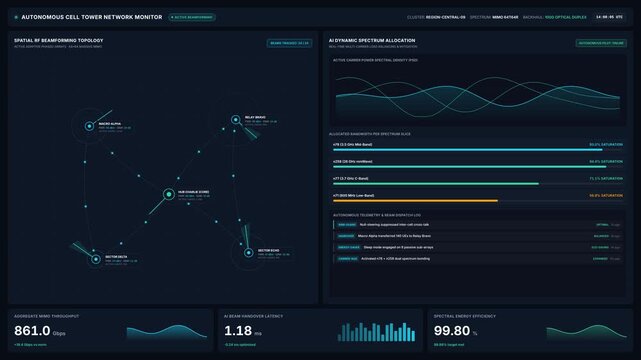Screen dimensions: 641x360
Task: Click the status dot beside the dashboard title
Action: tap(16, 17)
